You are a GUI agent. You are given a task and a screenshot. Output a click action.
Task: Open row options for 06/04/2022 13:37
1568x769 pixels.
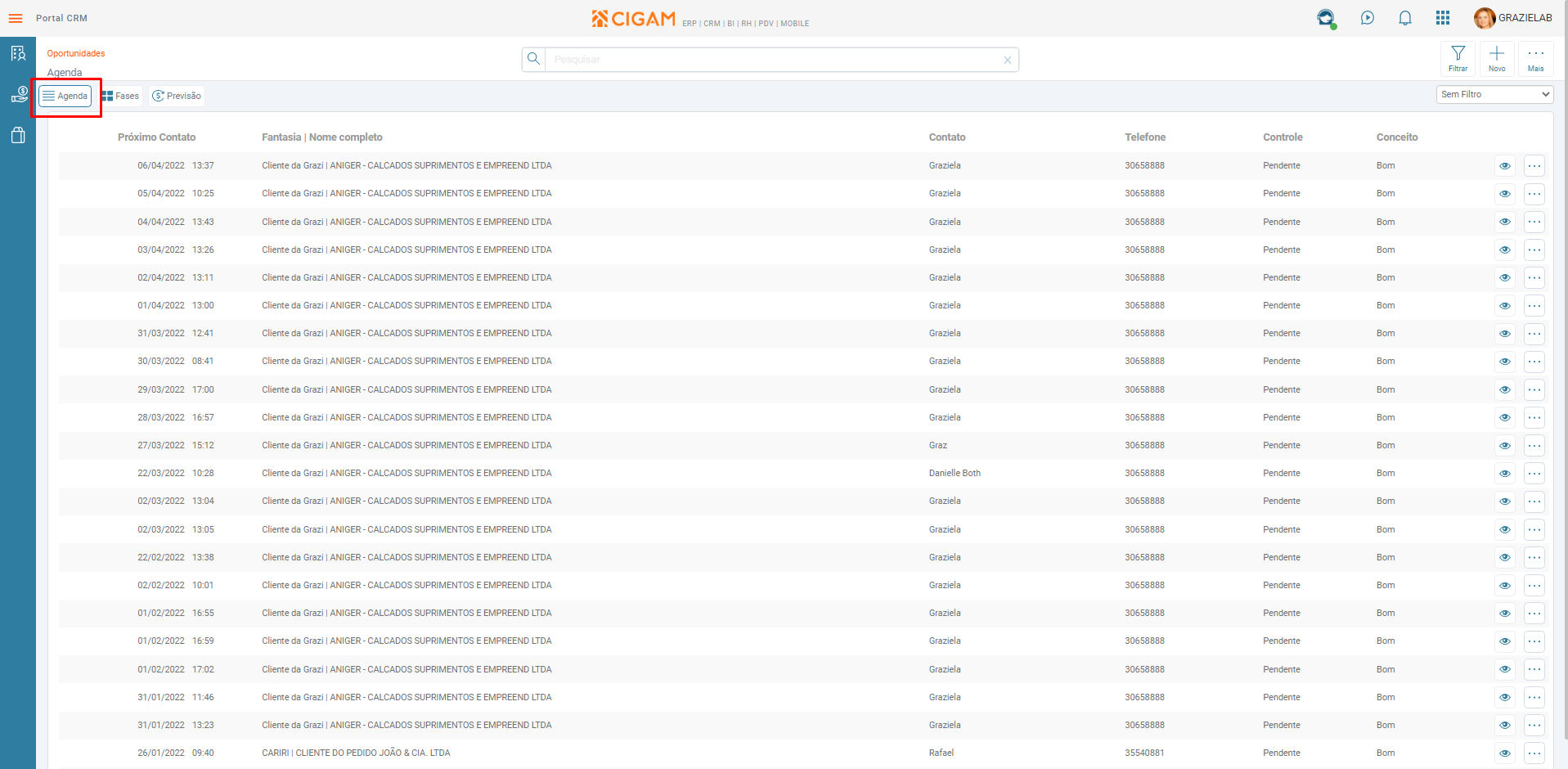pos(1534,166)
